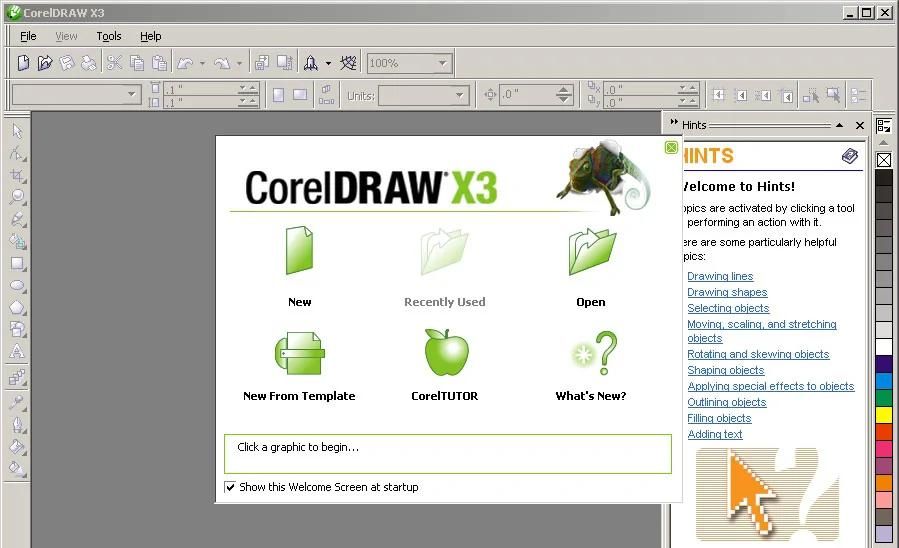Select the Ellipse tool
The image size is (899, 548).
(17, 285)
